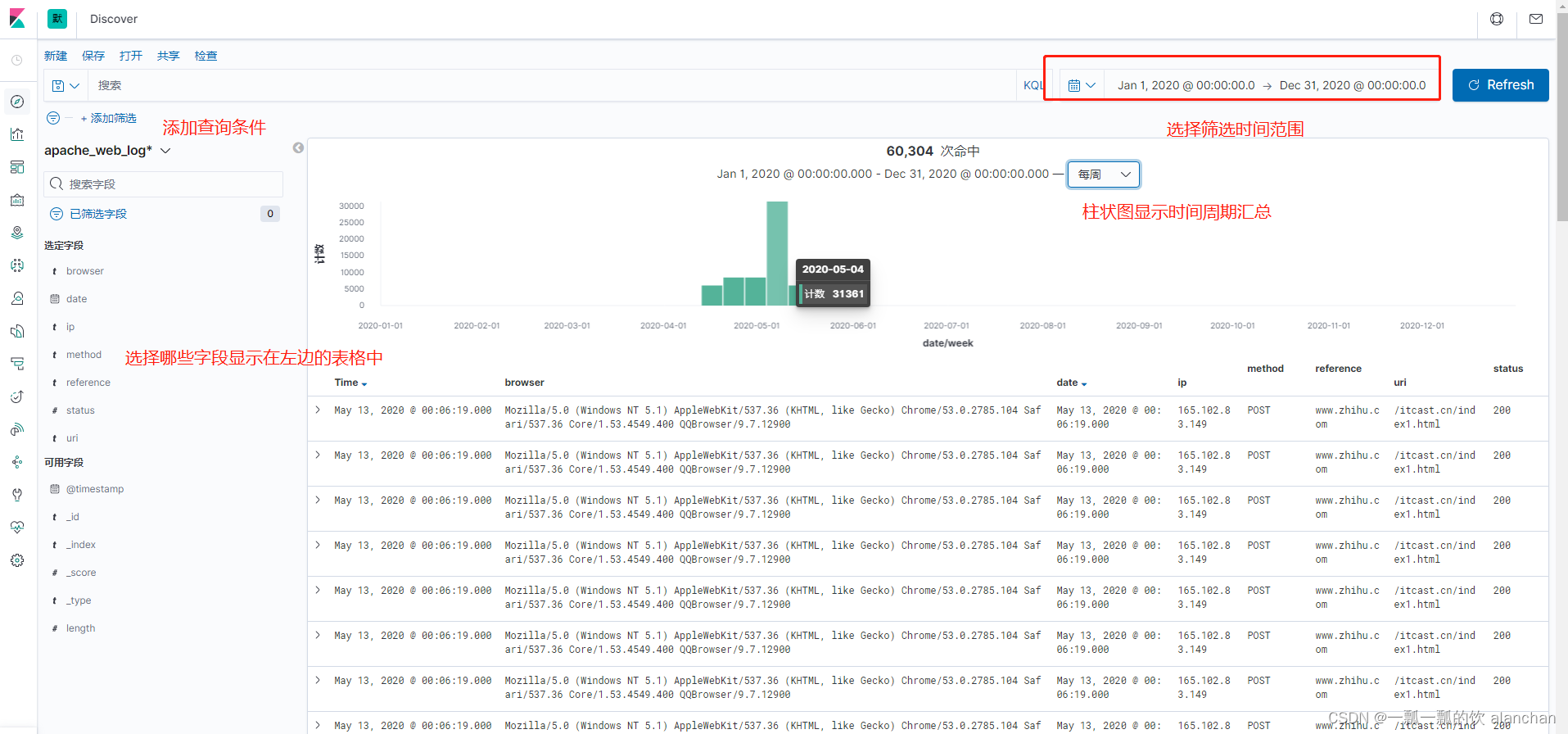Screen dimensions: 1568x734
Task: Open Visualize chart icon in sidebar
Action: point(17,134)
